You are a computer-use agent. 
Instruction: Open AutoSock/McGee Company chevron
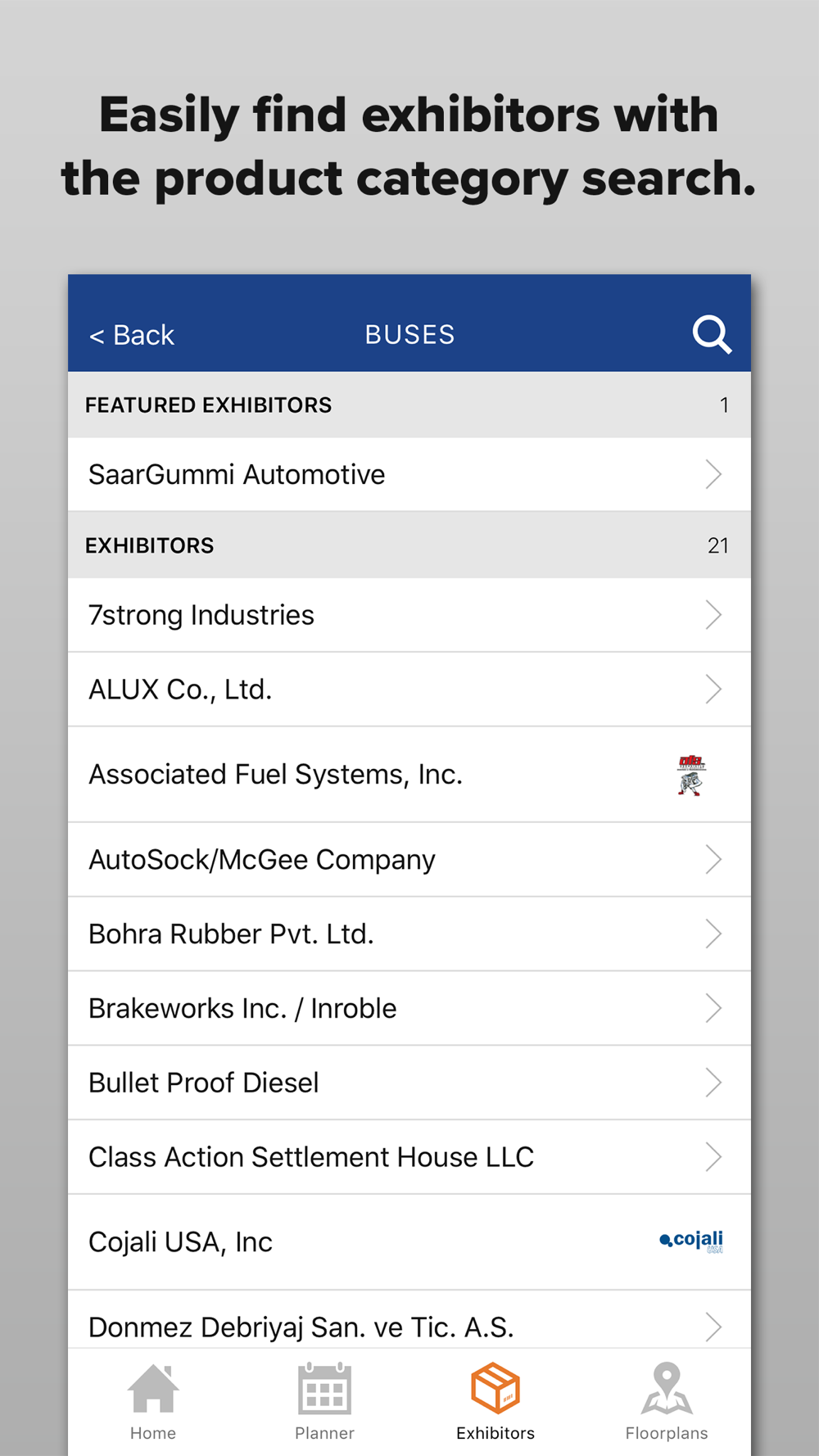point(713,860)
